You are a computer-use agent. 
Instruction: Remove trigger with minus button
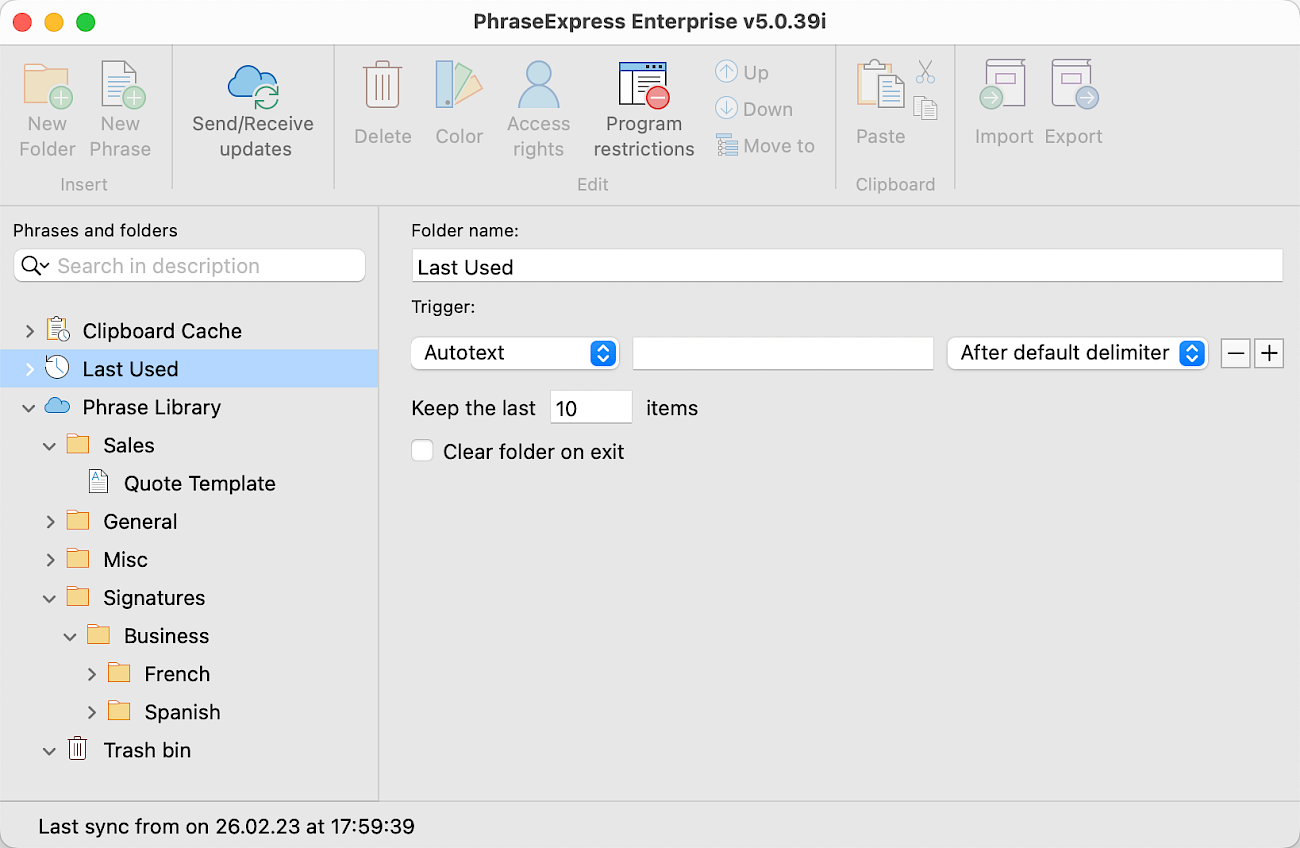point(1236,353)
